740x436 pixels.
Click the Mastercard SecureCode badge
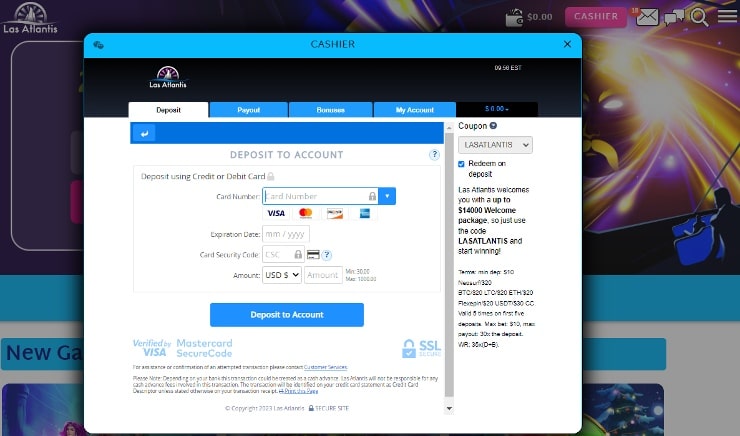pos(204,348)
